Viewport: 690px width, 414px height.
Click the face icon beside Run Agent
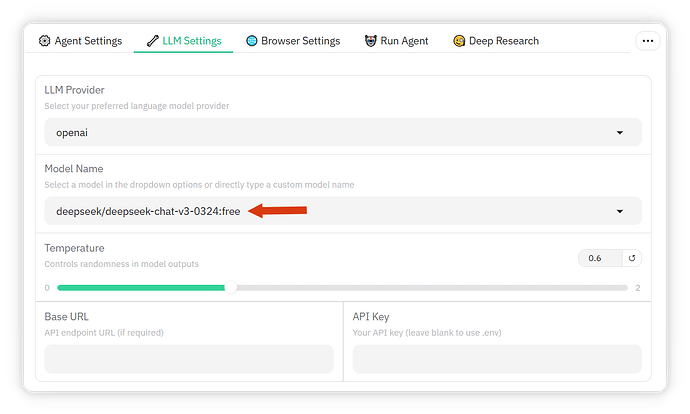[x=371, y=41]
